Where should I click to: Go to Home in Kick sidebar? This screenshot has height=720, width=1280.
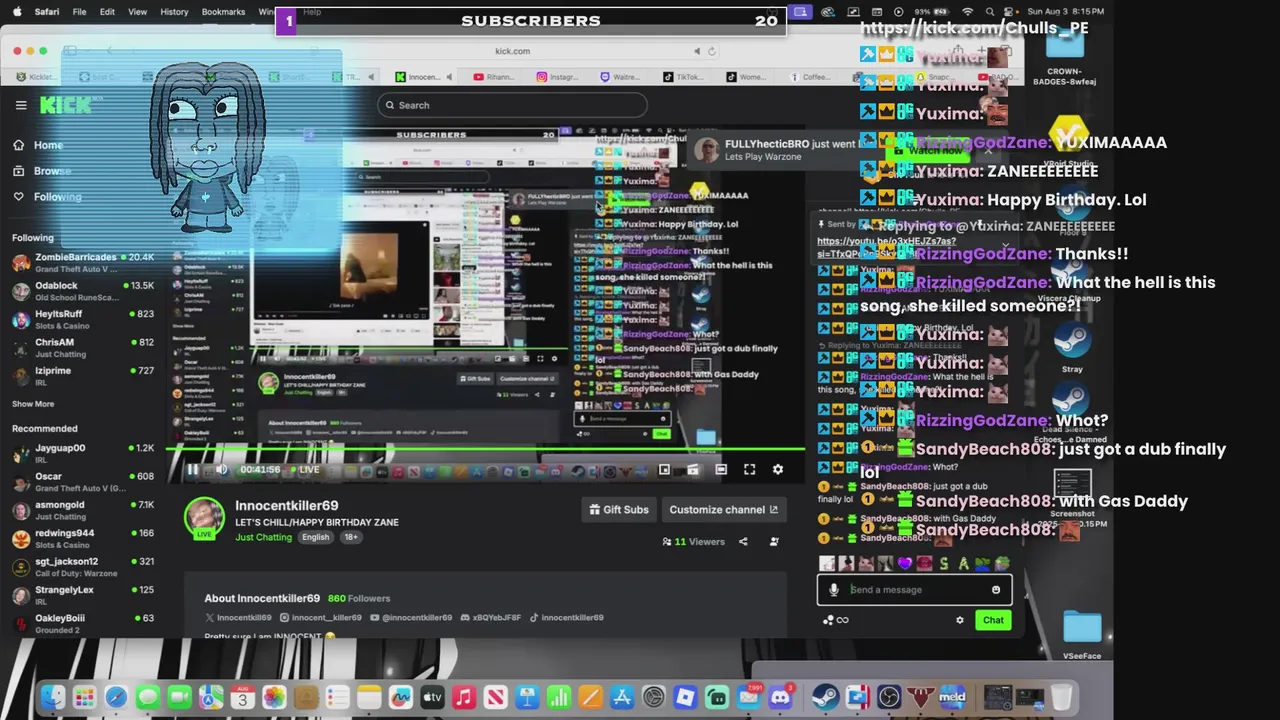pos(38,145)
